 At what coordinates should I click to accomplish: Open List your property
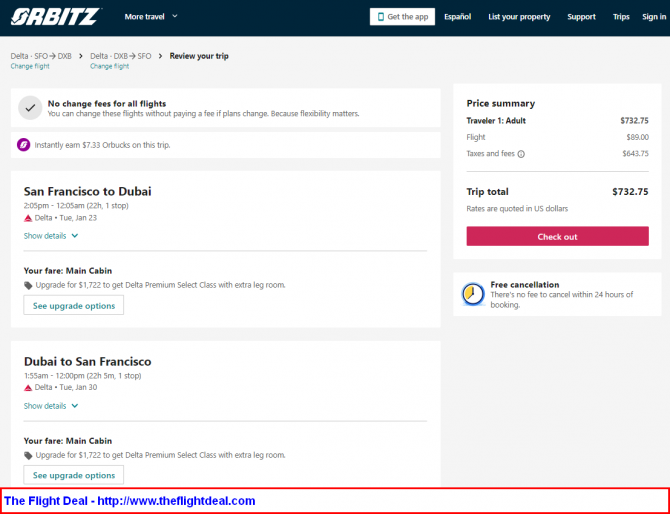click(x=519, y=17)
